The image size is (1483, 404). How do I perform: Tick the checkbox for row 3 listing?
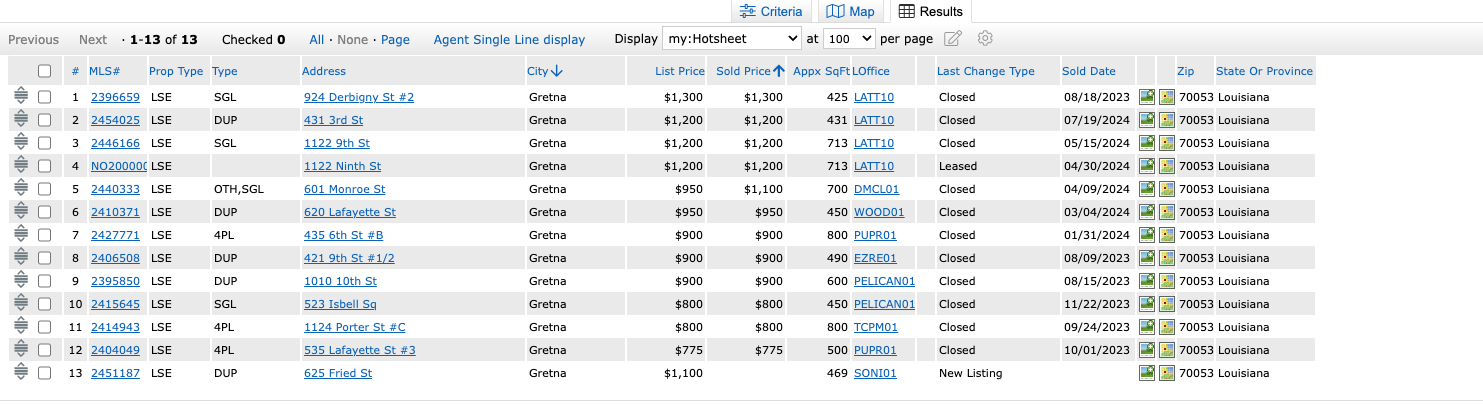point(44,143)
